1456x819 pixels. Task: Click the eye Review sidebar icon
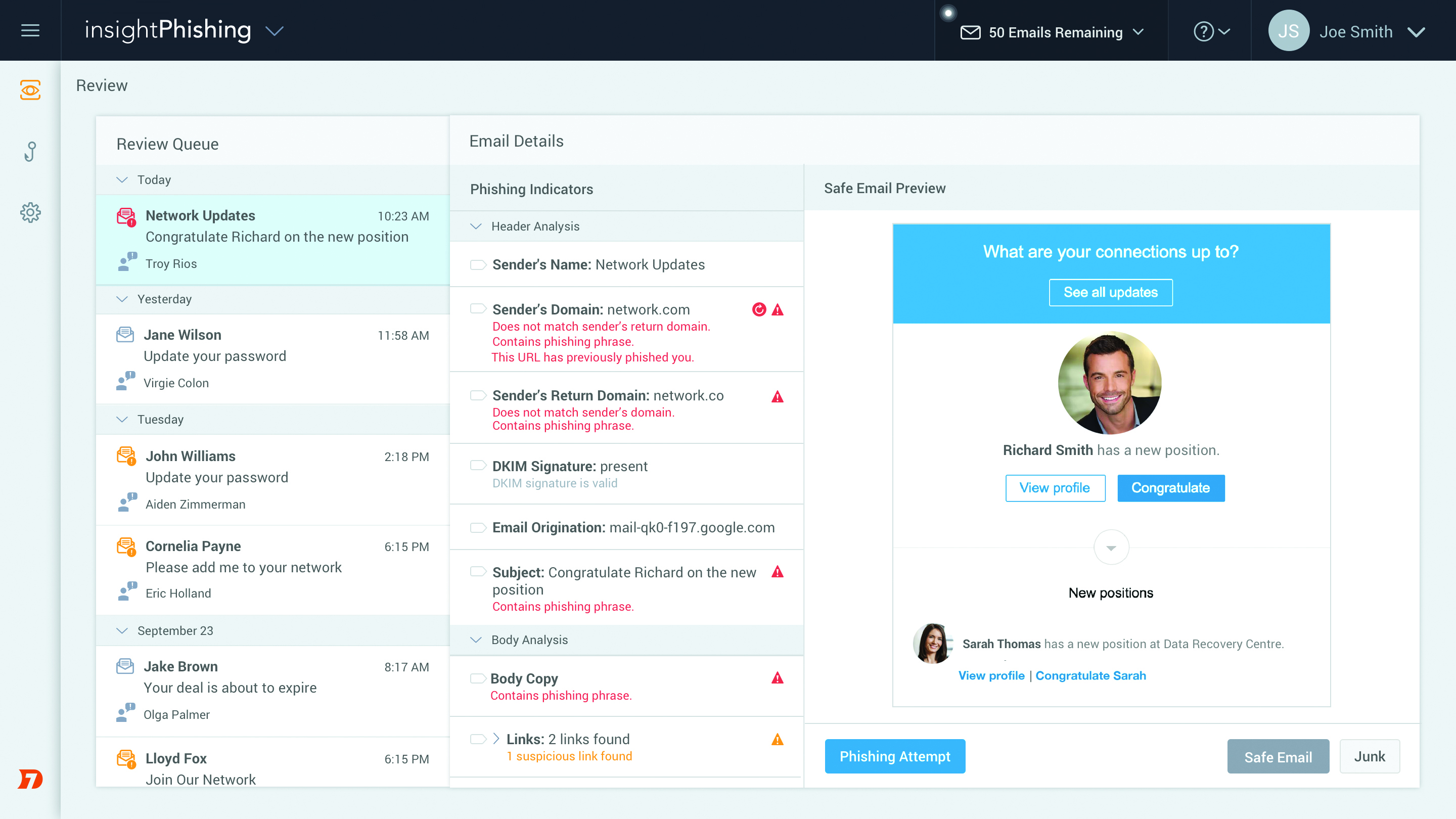pyautogui.click(x=30, y=90)
